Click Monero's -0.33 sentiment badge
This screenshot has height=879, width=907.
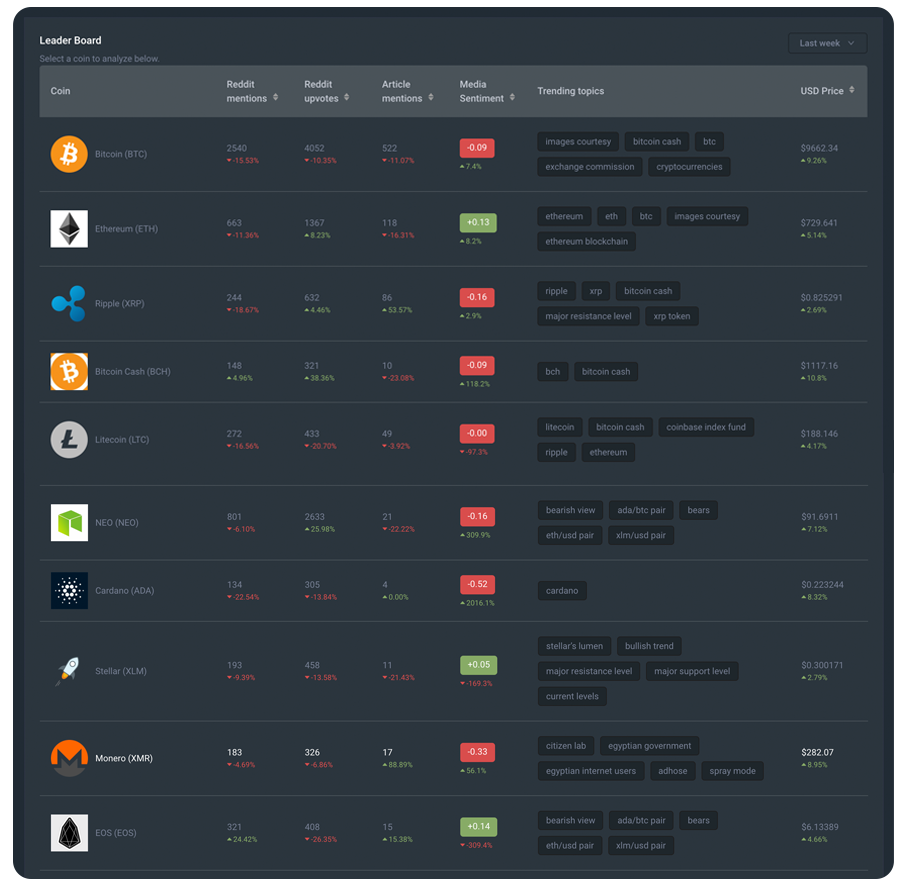478,752
